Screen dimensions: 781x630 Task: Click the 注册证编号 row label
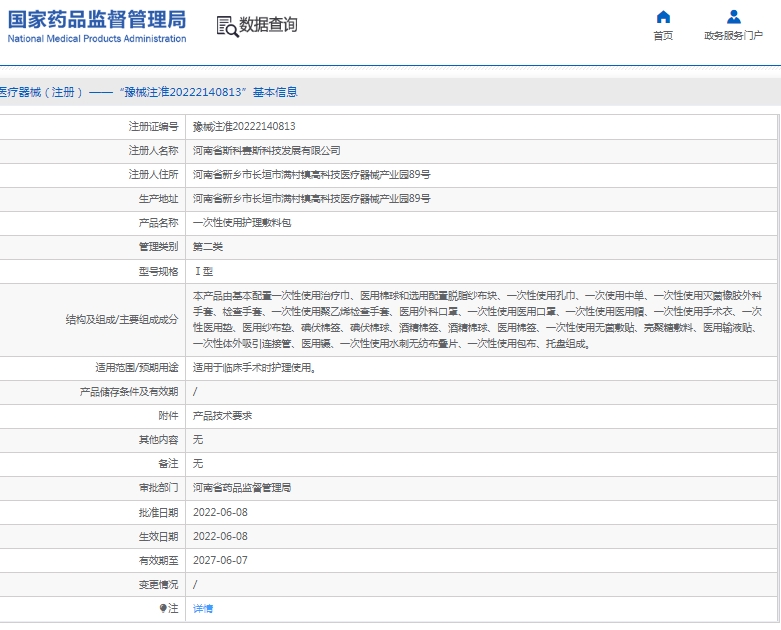(x=153, y=126)
